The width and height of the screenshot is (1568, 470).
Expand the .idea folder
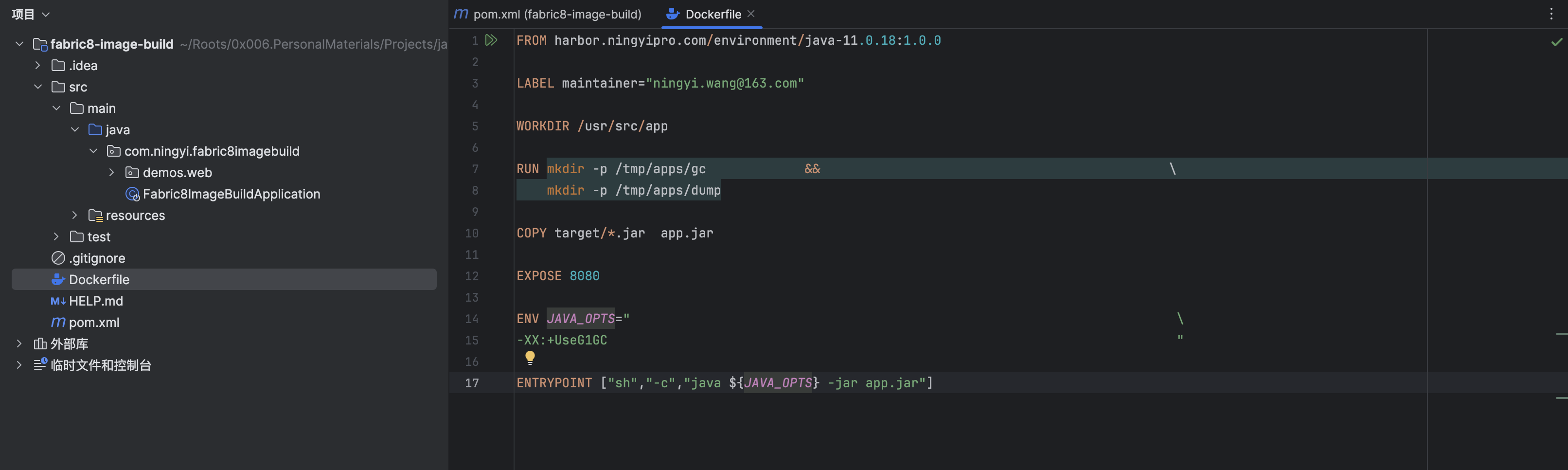[38, 65]
